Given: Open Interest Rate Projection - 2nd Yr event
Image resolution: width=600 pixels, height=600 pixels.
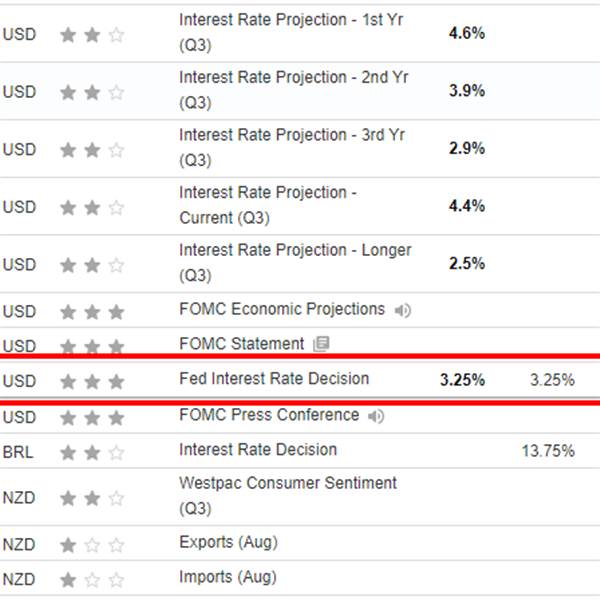Looking at the screenshot, I should tap(293, 90).
